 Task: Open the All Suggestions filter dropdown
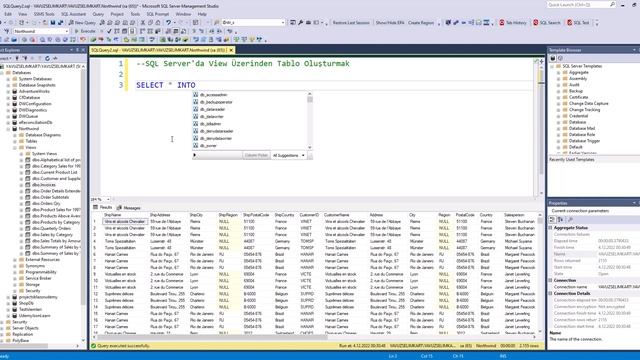(289, 156)
